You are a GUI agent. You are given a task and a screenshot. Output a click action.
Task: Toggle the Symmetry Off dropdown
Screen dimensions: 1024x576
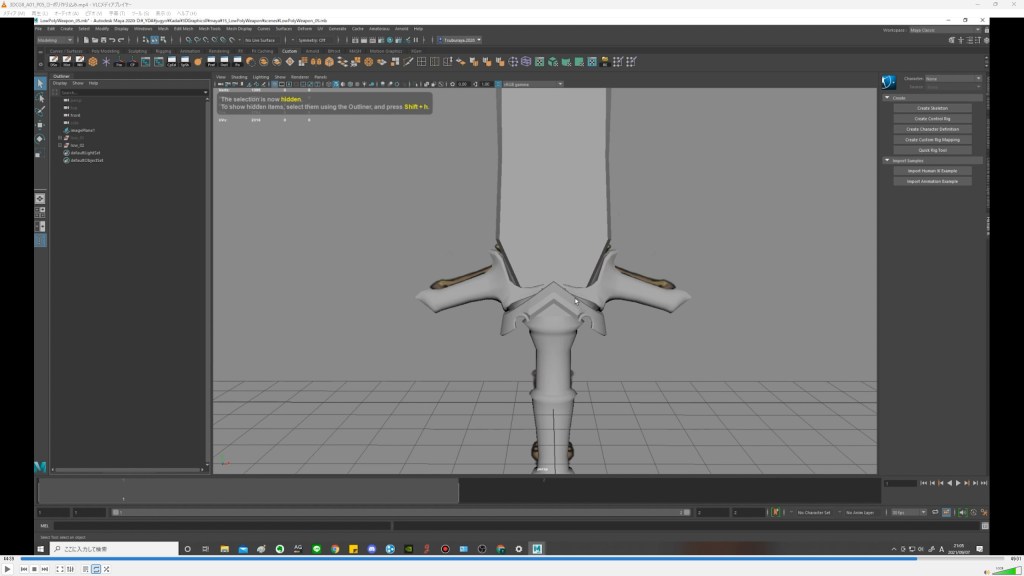coord(314,40)
